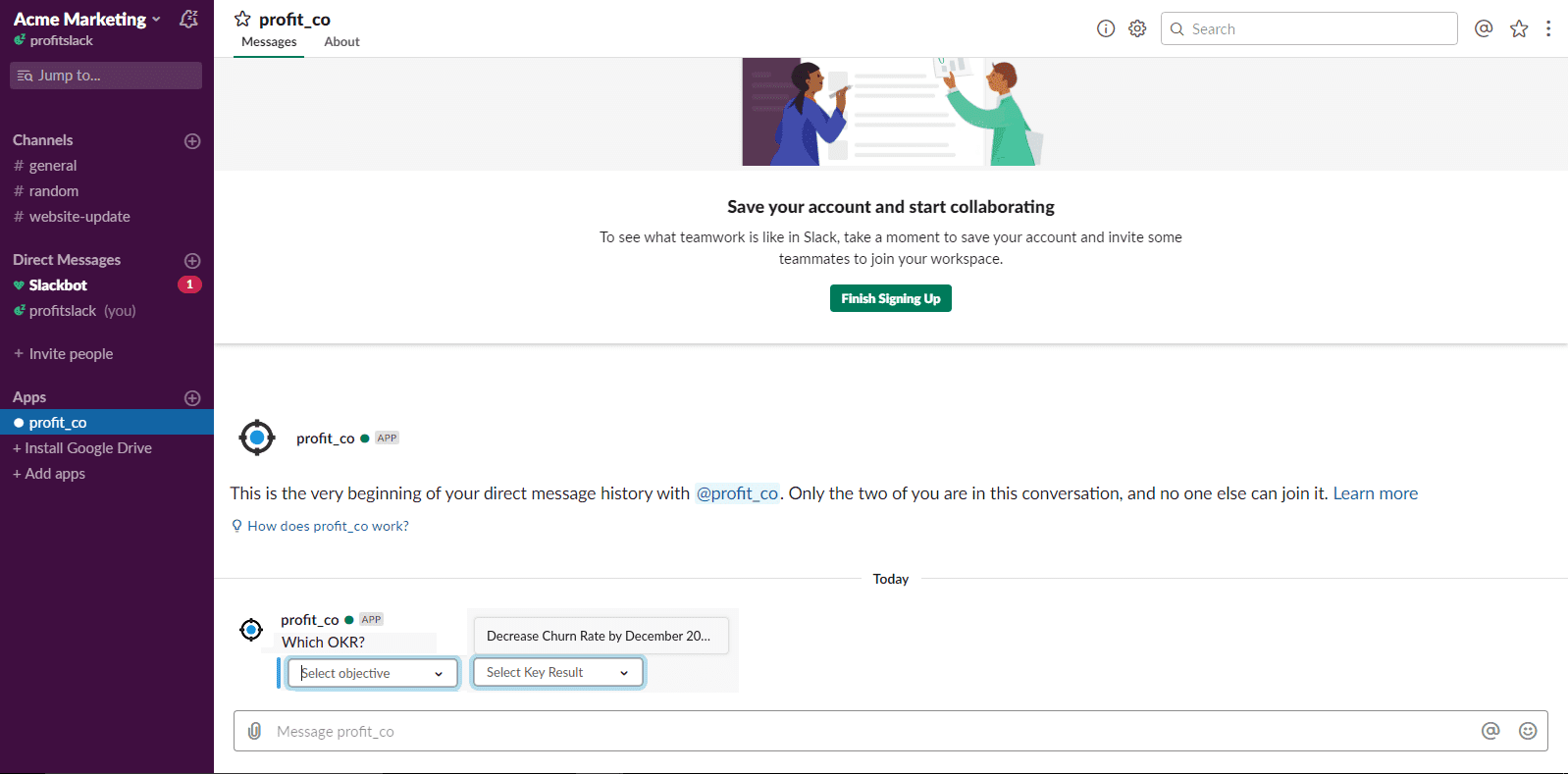Screen dimensions: 1568x774
Task: Select profit_co in Apps list
Action: [107, 423]
